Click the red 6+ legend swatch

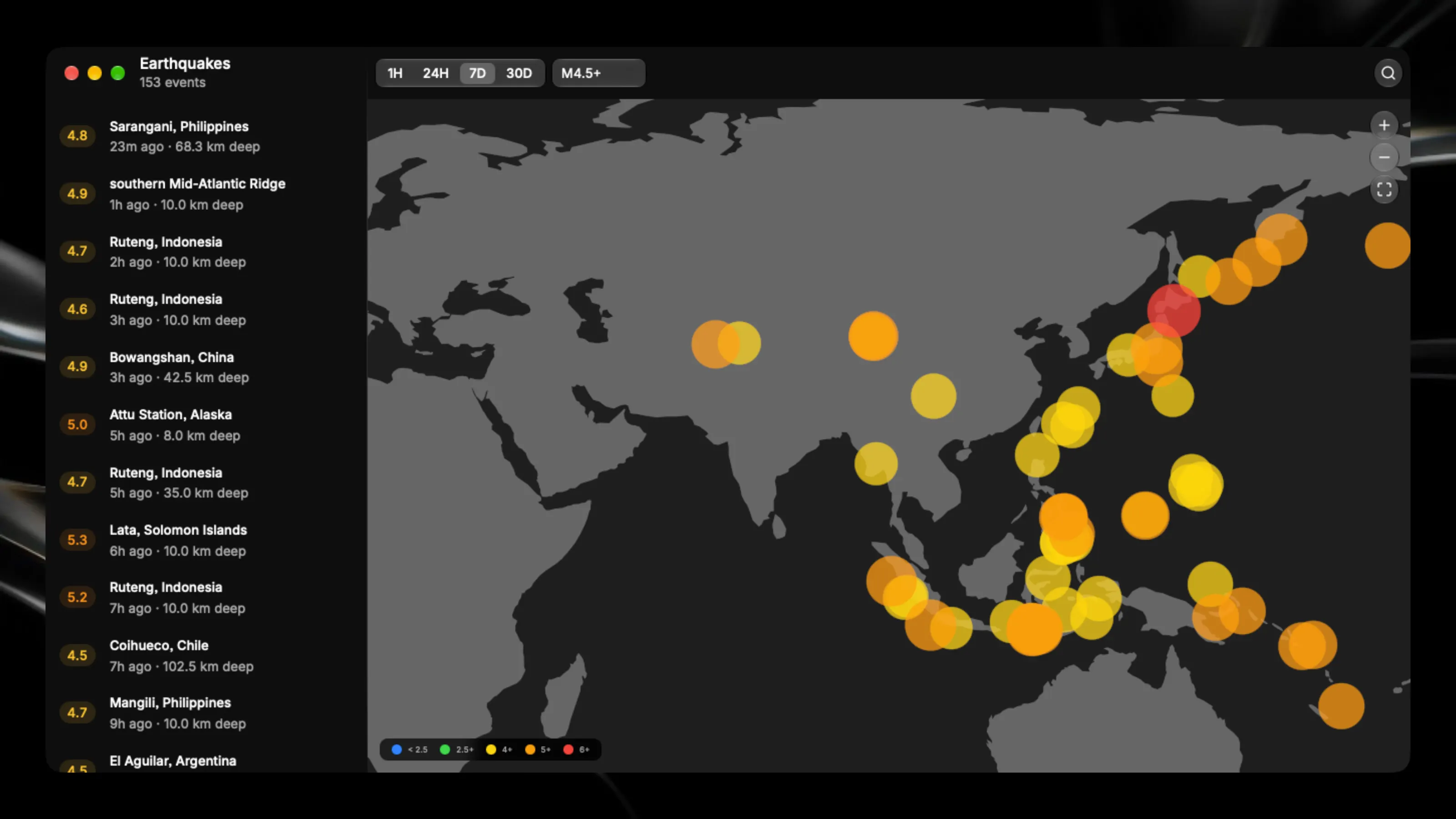click(569, 749)
